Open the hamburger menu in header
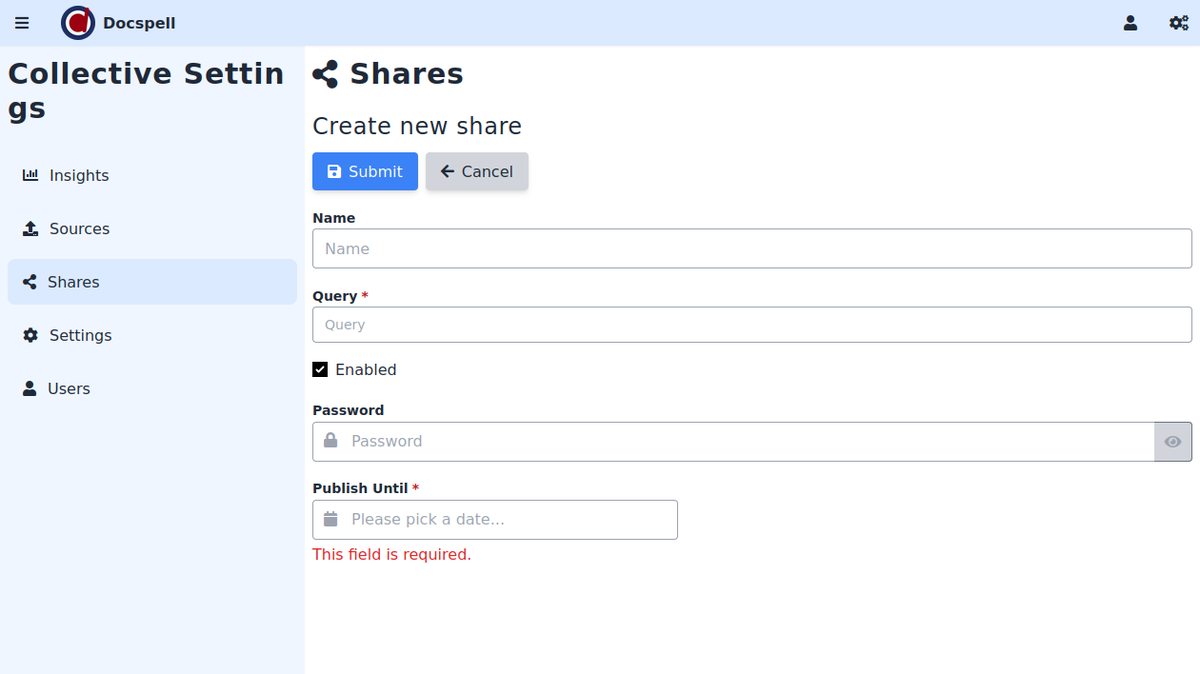 tap(22, 23)
